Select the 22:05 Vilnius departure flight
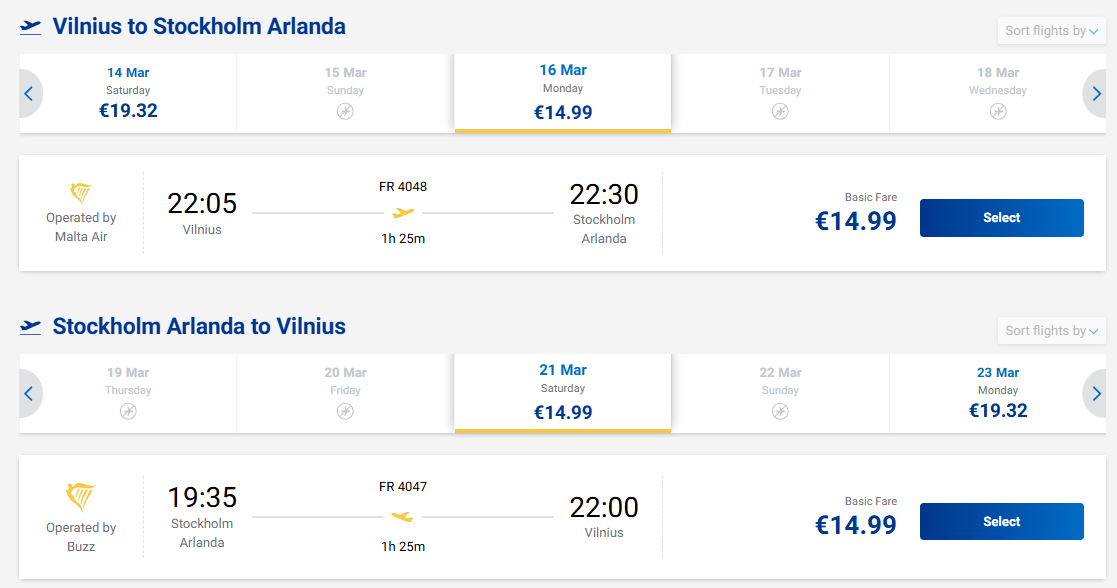Screen dimensions: 1117x588 tap(1001, 218)
